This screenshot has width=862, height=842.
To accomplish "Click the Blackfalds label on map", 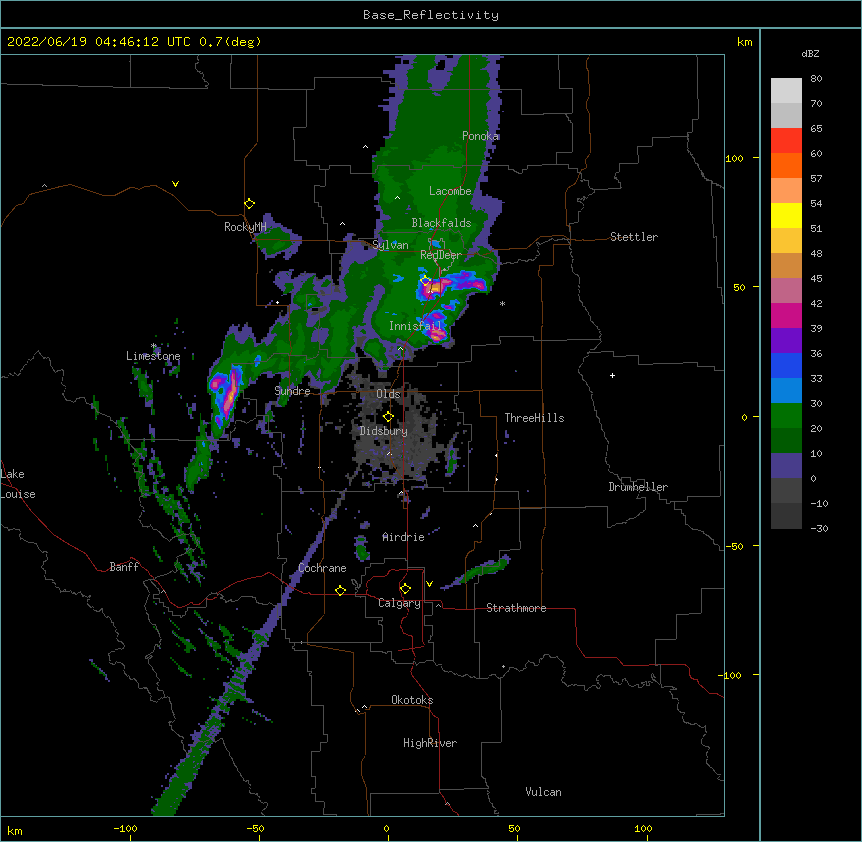I will pyautogui.click(x=441, y=223).
